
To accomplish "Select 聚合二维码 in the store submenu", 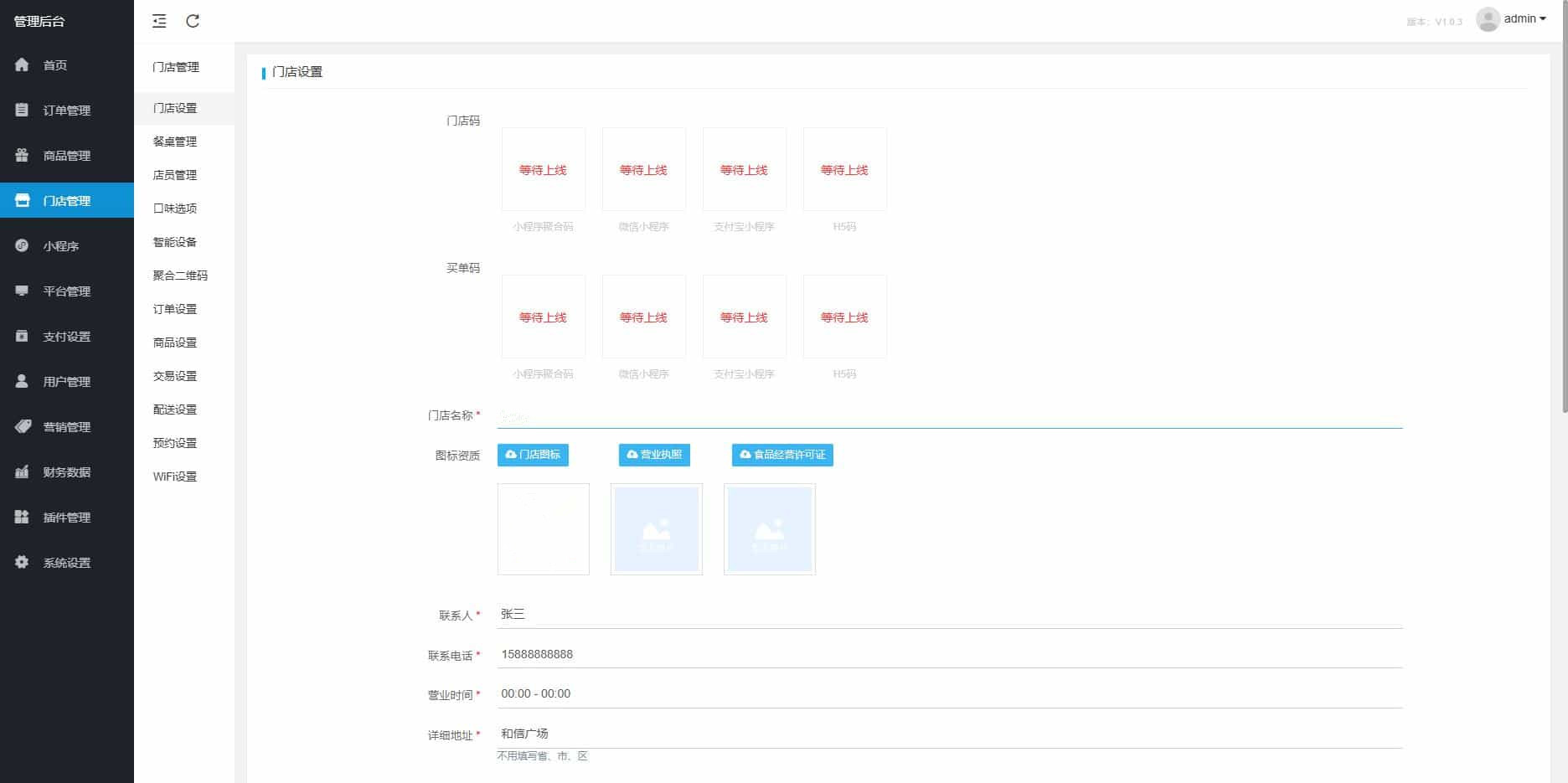I will [180, 276].
